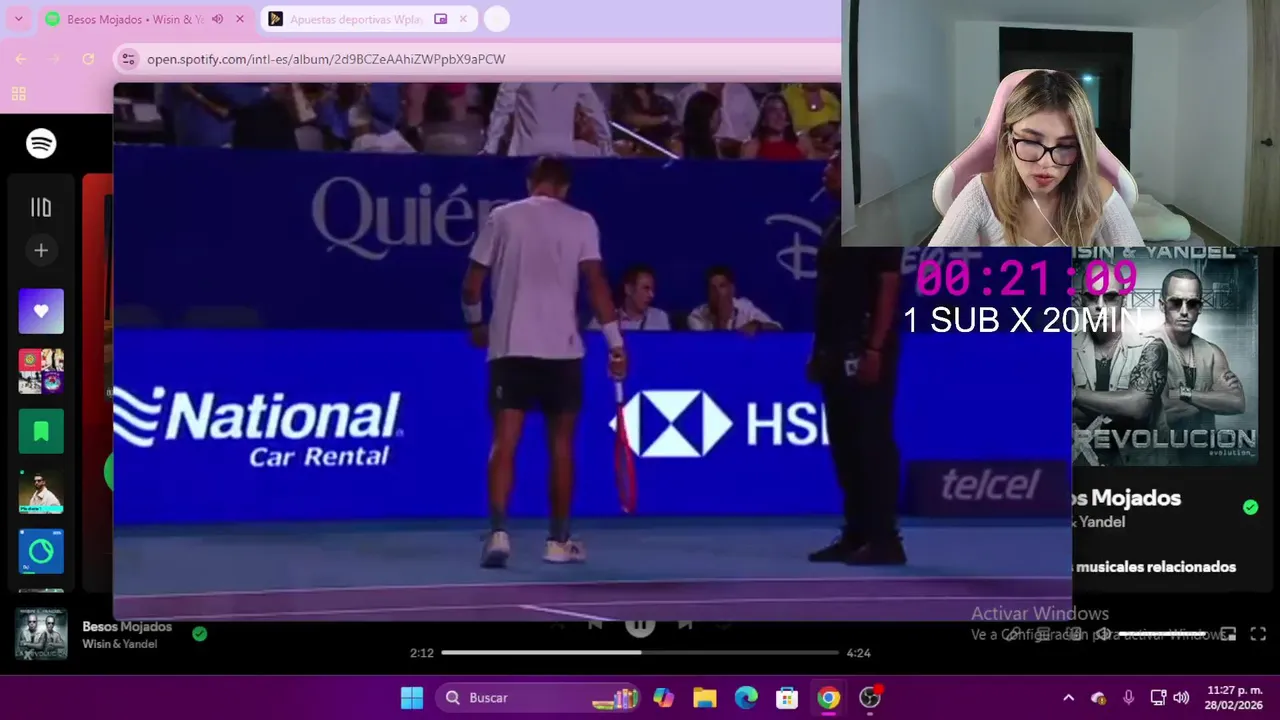Image resolution: width=1280 pixels, height=720 pixels.
Task: Open the now playing album cover
Action: click(41, 634)
